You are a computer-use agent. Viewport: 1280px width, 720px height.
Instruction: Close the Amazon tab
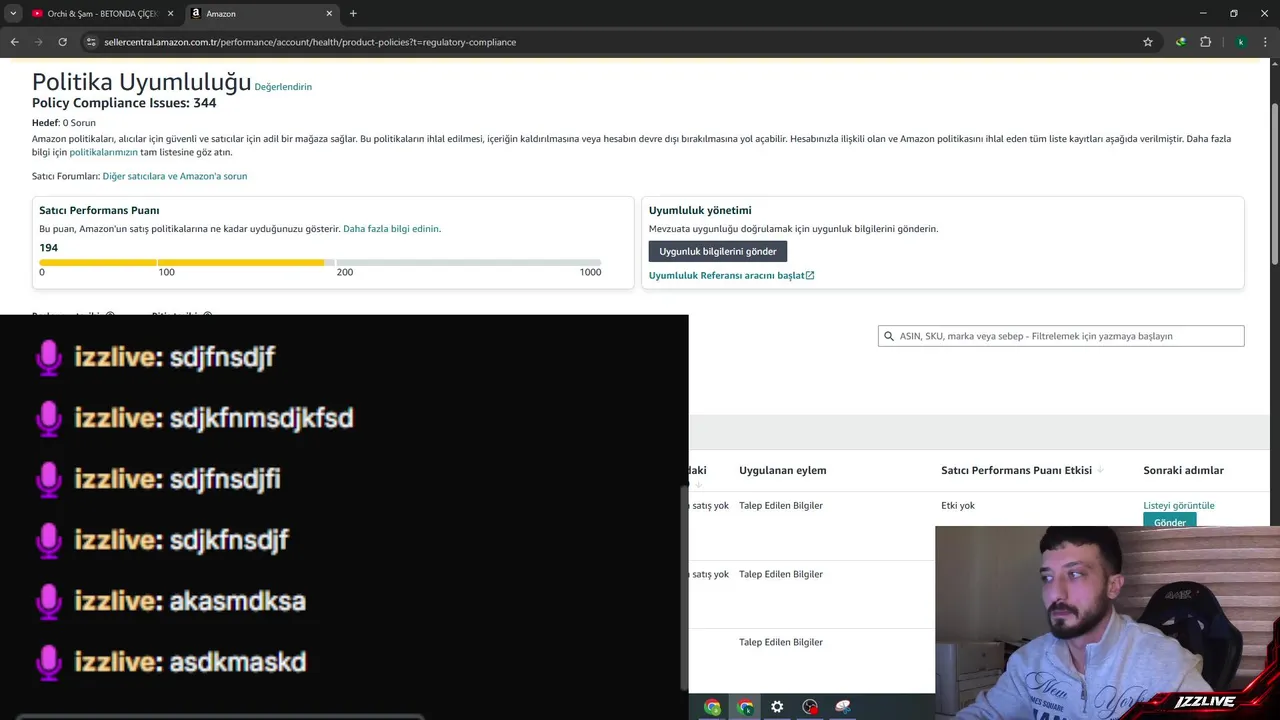click(329, 13)
